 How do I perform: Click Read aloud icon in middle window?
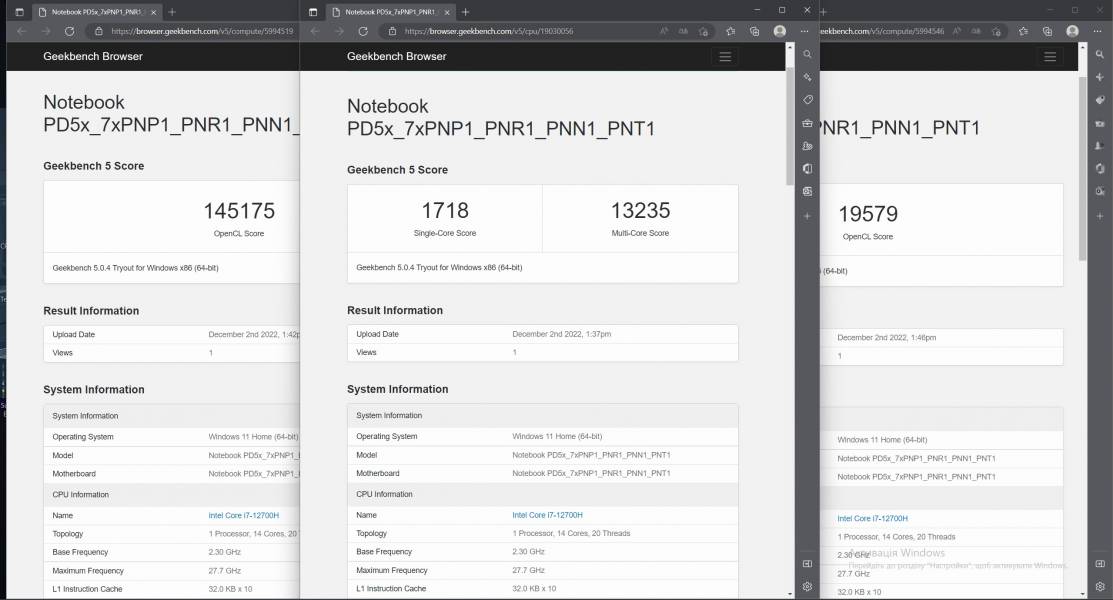(x=664, y=31)
